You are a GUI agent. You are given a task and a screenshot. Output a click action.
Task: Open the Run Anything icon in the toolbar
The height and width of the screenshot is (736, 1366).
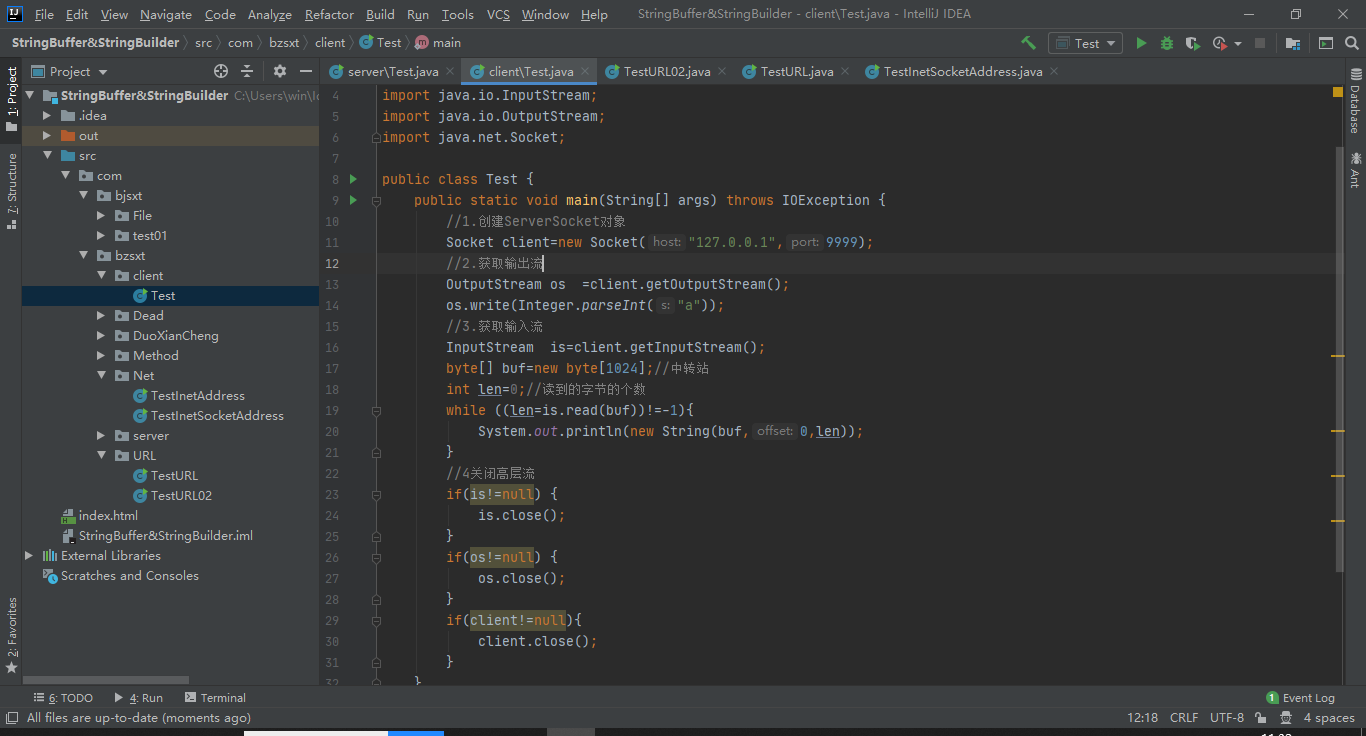point(1326,43)
